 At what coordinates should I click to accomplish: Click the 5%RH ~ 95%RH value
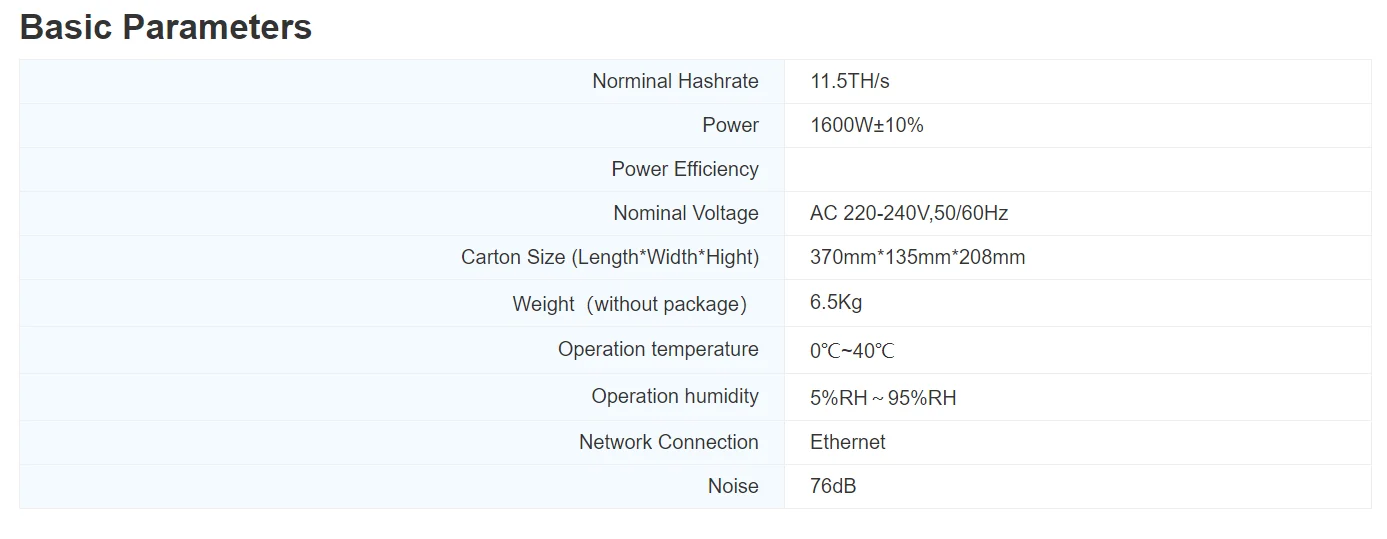882,398
